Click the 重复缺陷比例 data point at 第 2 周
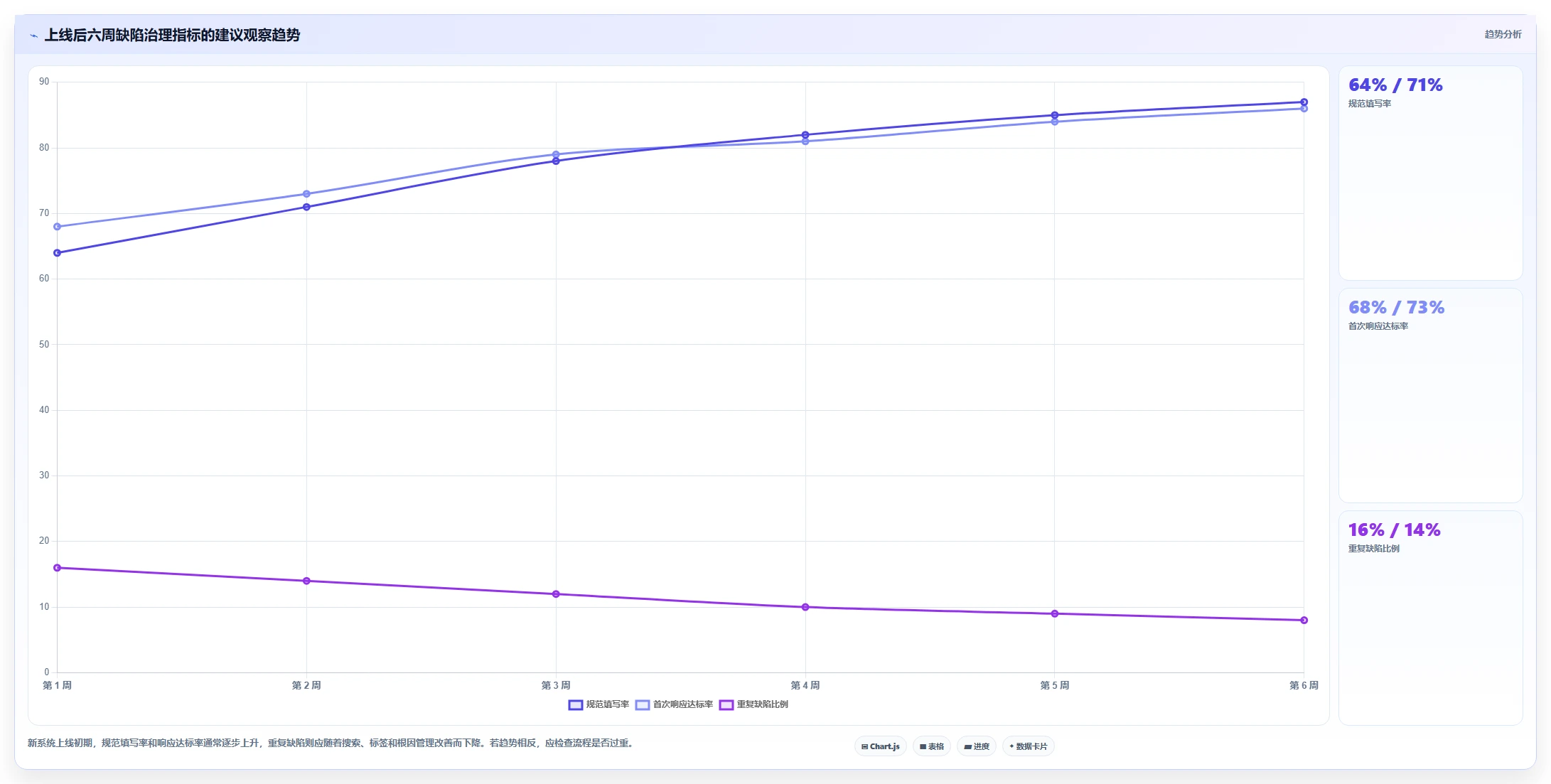1551x784 pixels. (x=306, y=581)
